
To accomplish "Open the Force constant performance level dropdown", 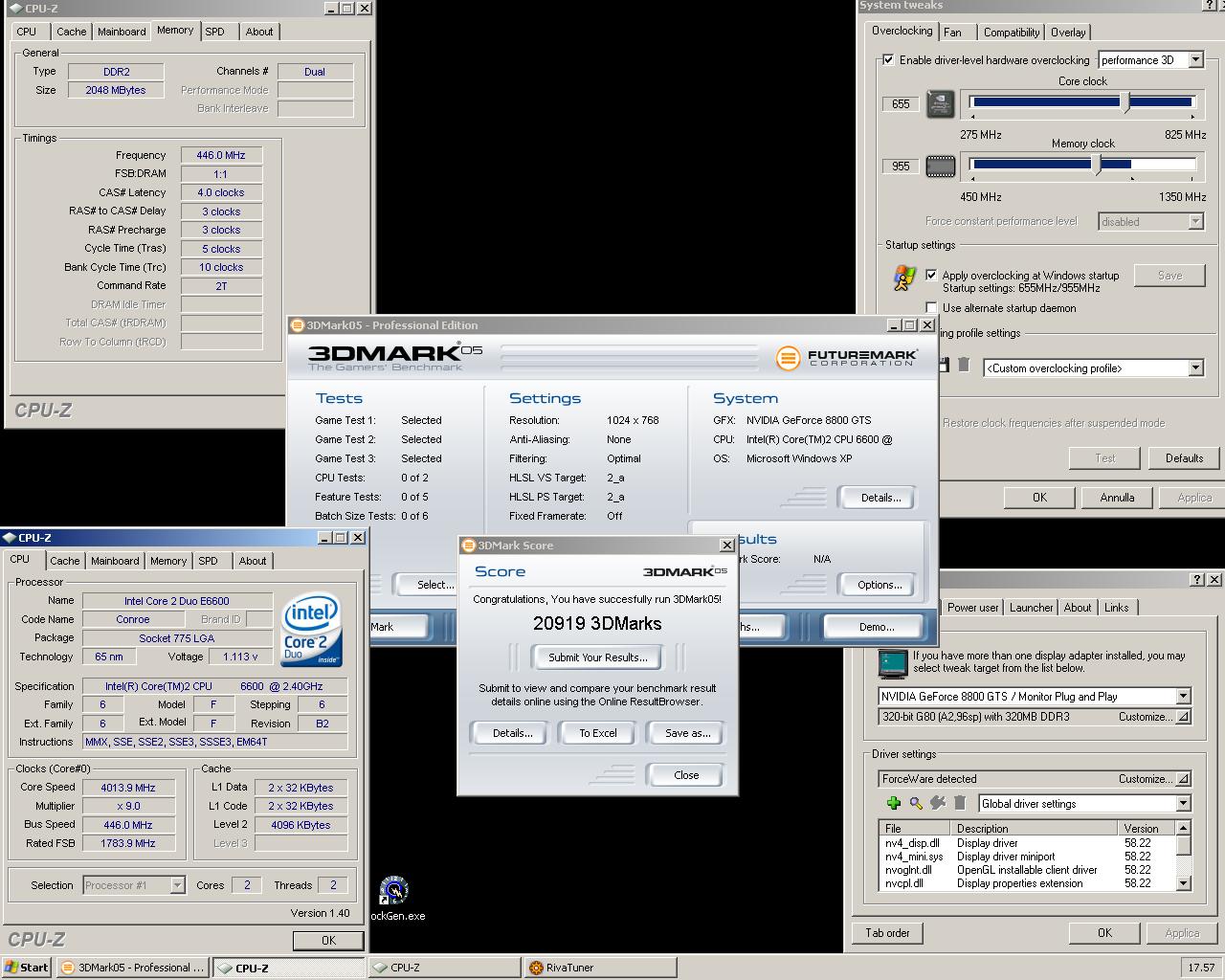I will point(1195,221).
